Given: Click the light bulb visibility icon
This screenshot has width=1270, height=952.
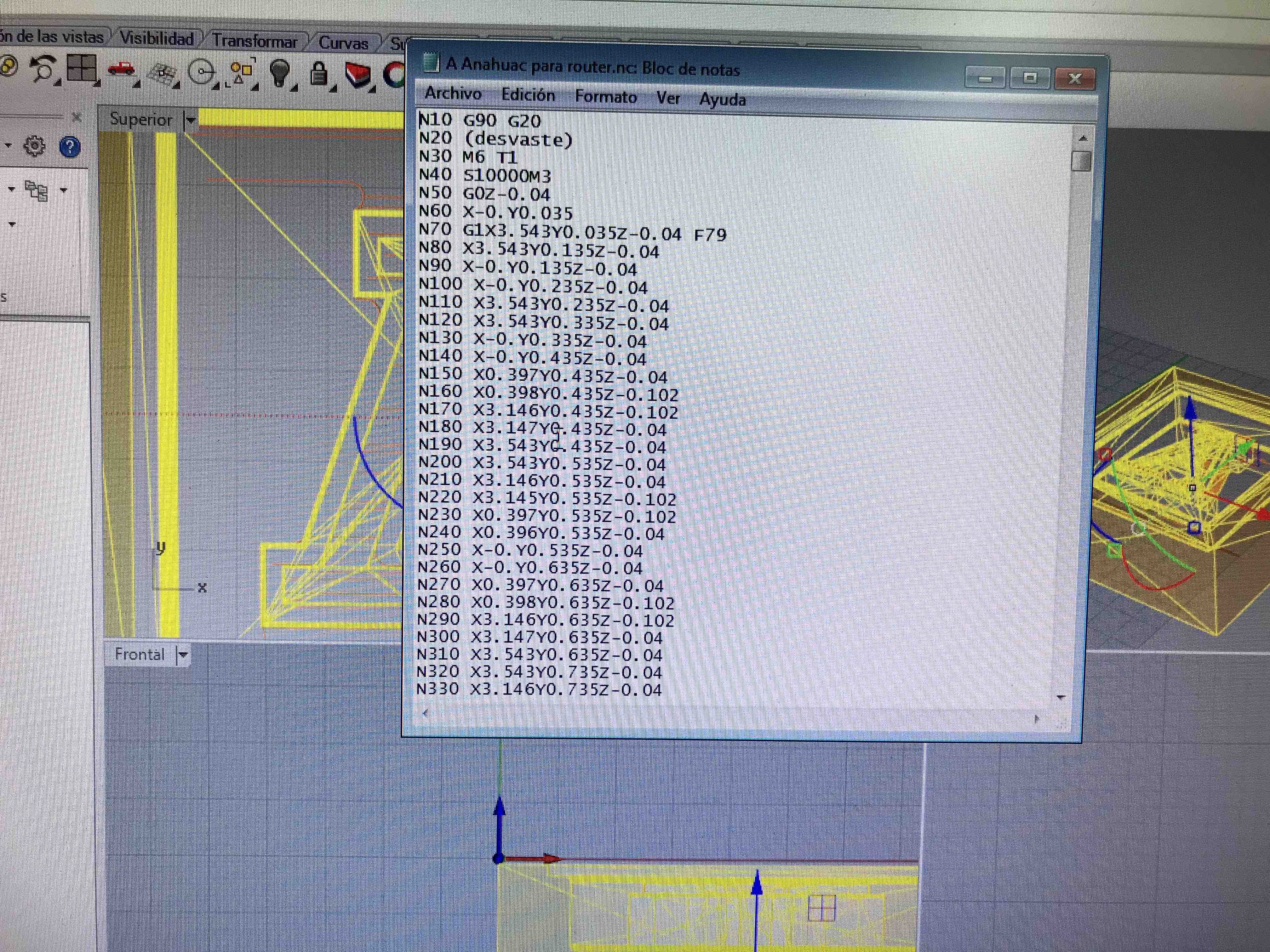Looking at the screenshot, I should pos(280,72).
